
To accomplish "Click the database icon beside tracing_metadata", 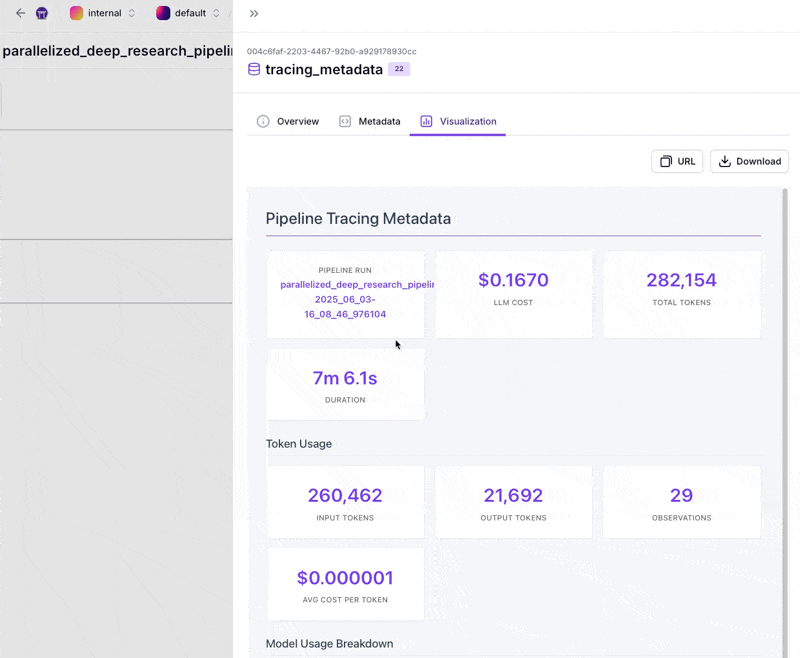I will (x=254, y=70).
